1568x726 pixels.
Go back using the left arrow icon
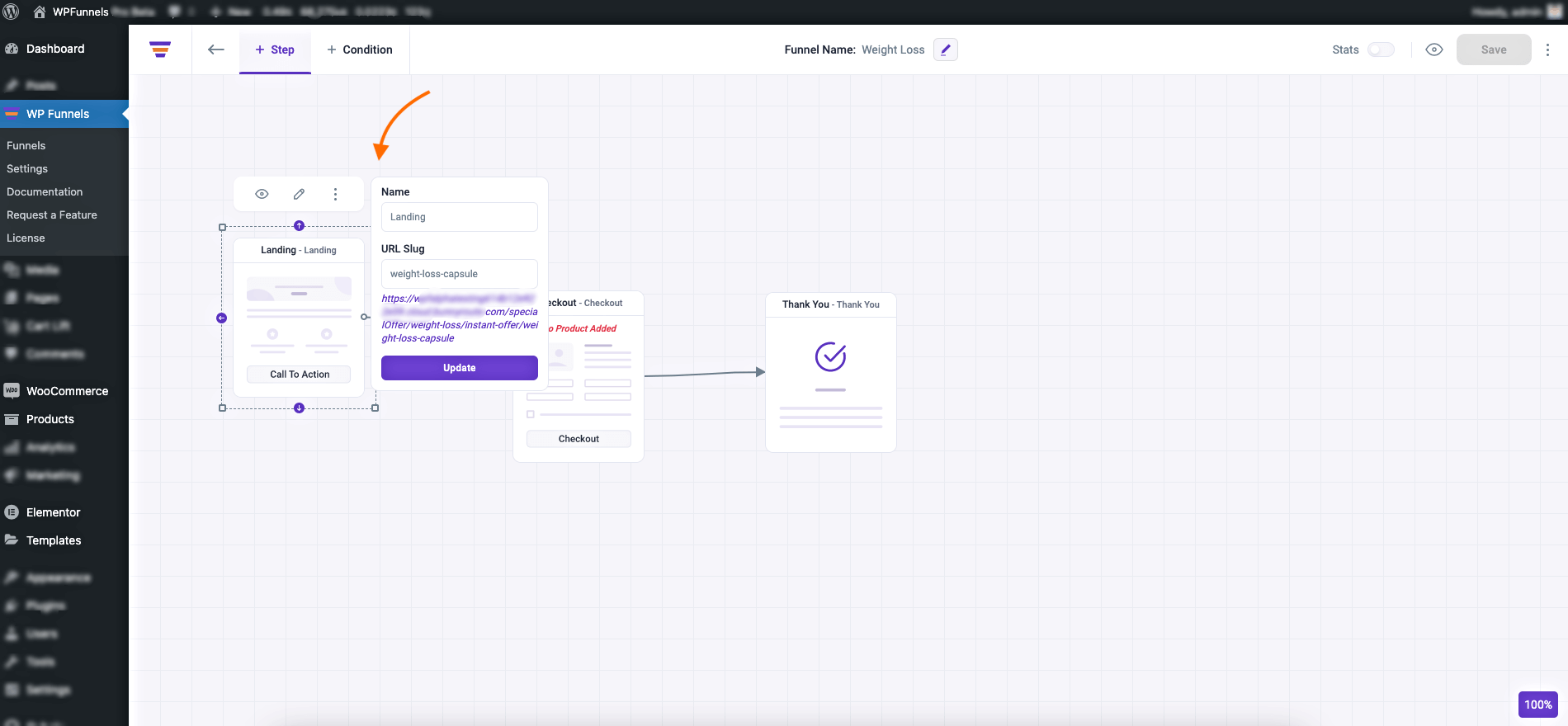pyautogui.click(x=216, y=49)
